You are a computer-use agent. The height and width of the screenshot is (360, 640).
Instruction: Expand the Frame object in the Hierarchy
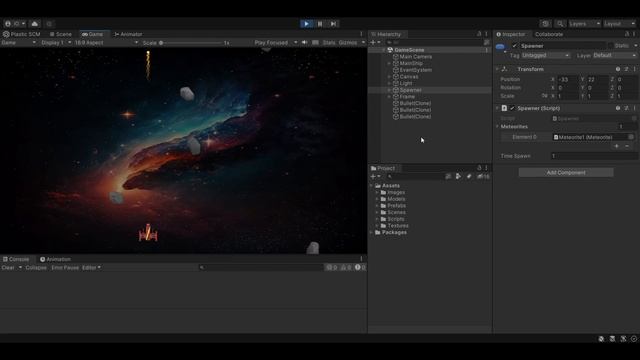[389, 97]
